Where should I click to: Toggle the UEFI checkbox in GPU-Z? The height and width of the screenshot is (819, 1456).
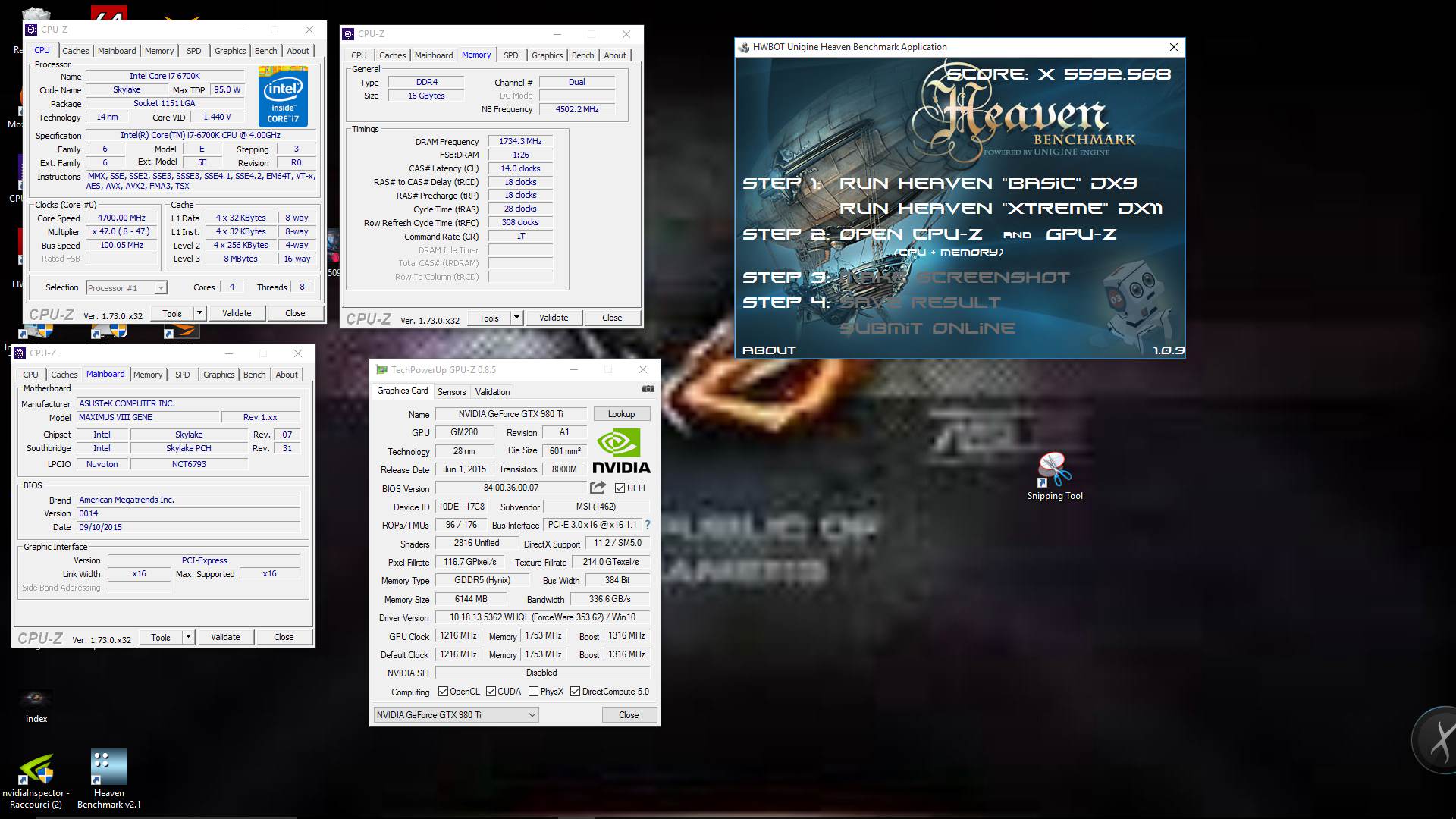pos(620,488)
